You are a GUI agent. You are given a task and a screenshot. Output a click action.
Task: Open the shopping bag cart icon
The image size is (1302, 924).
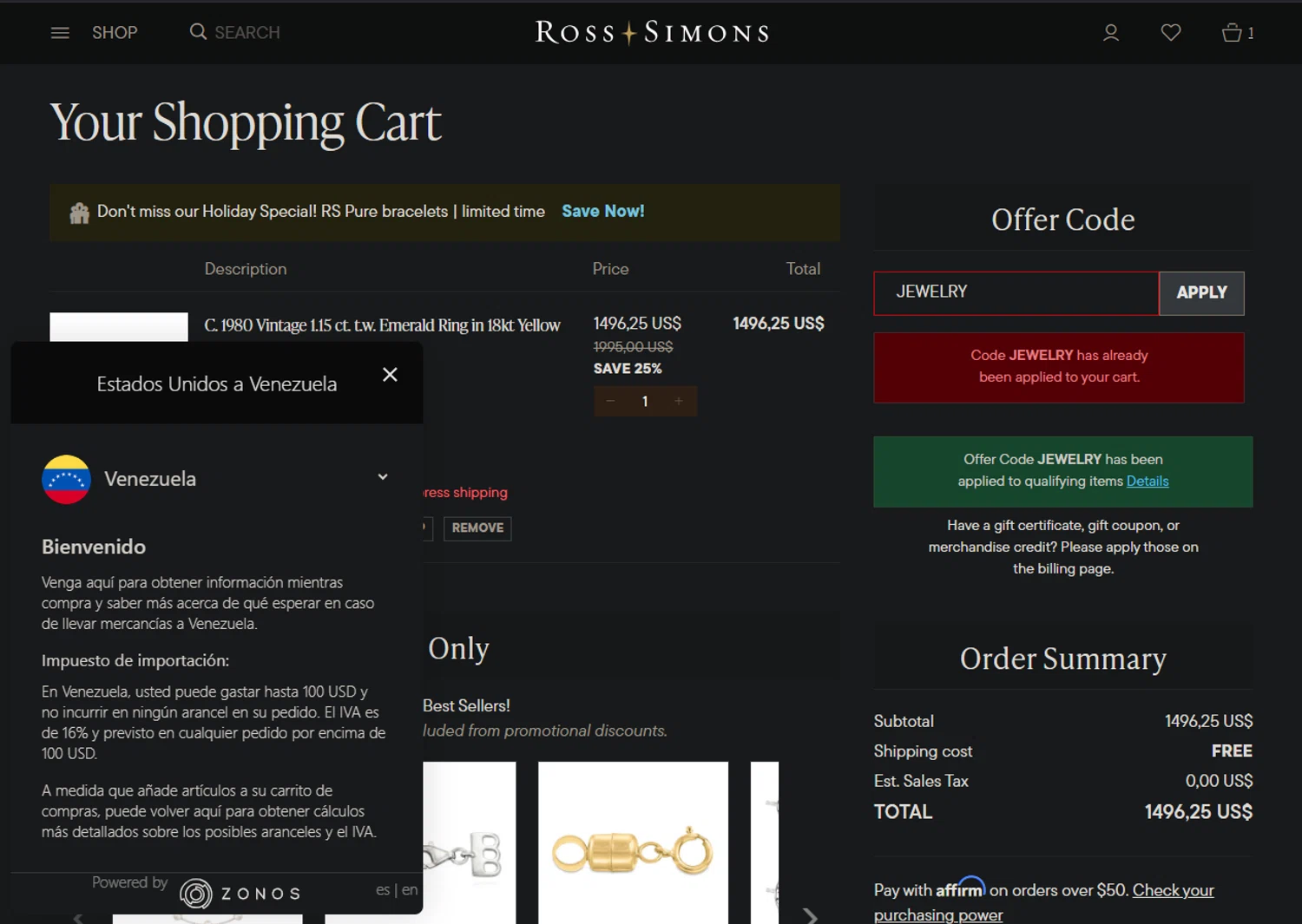(x=1237, y=33)
